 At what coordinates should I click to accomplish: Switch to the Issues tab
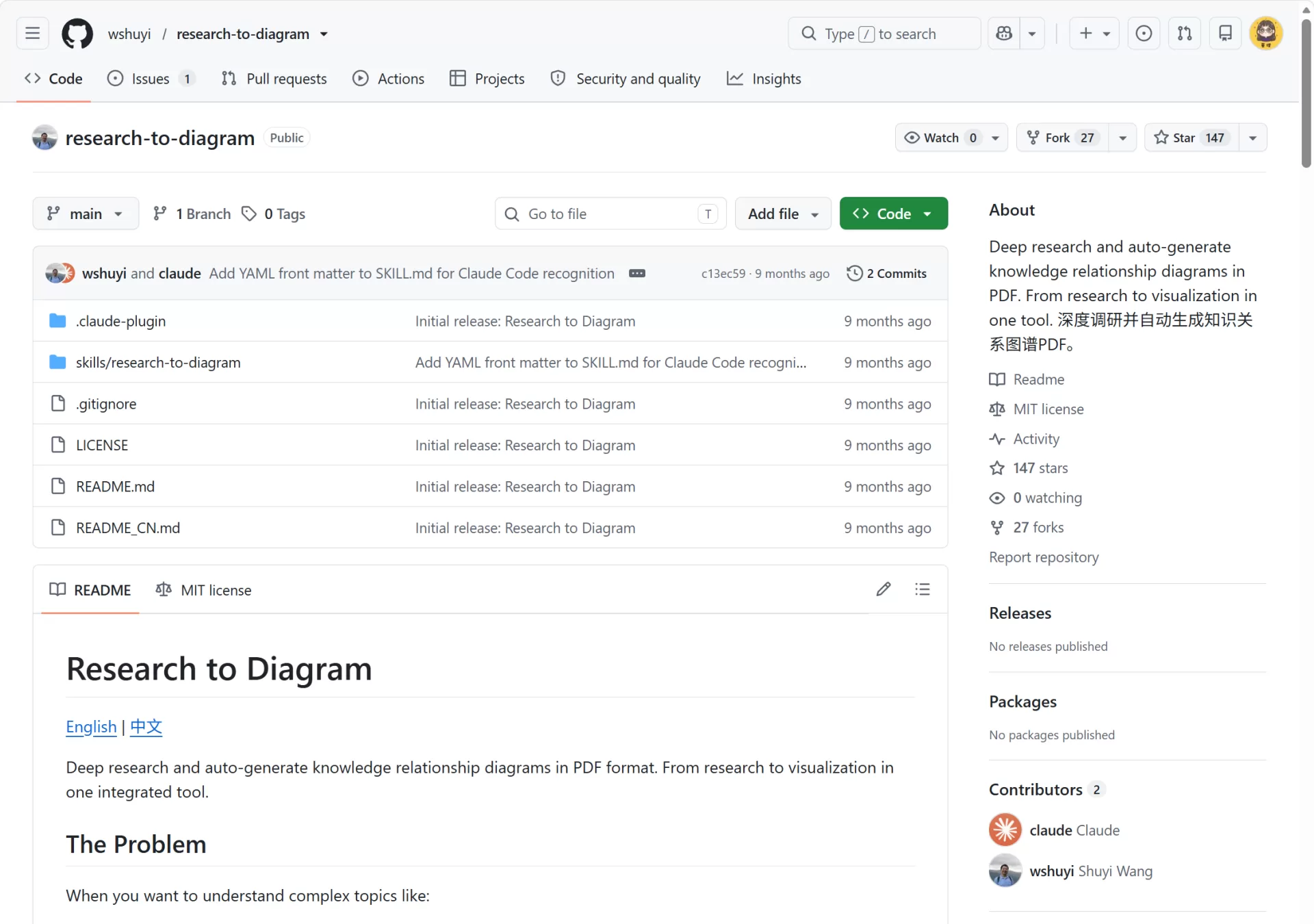click(x=151, y=79)
